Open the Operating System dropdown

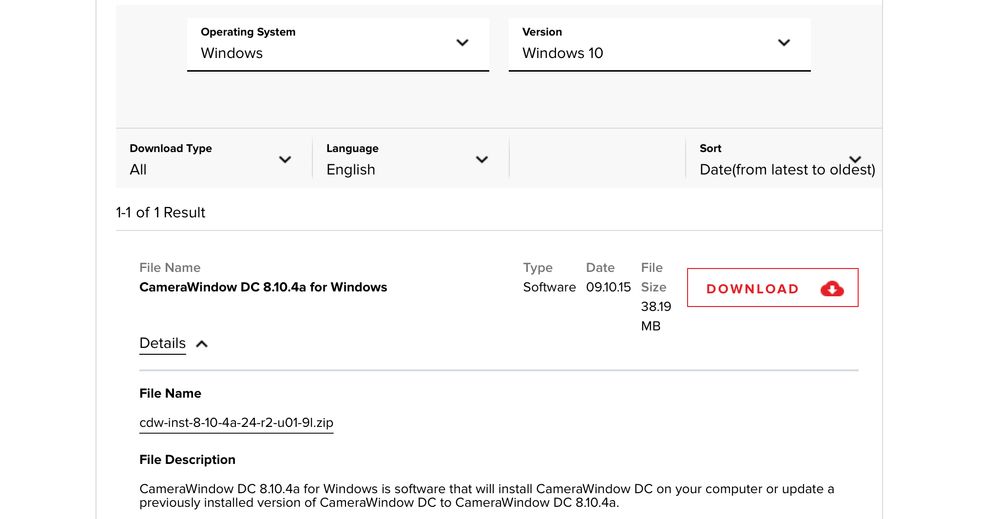338,44
